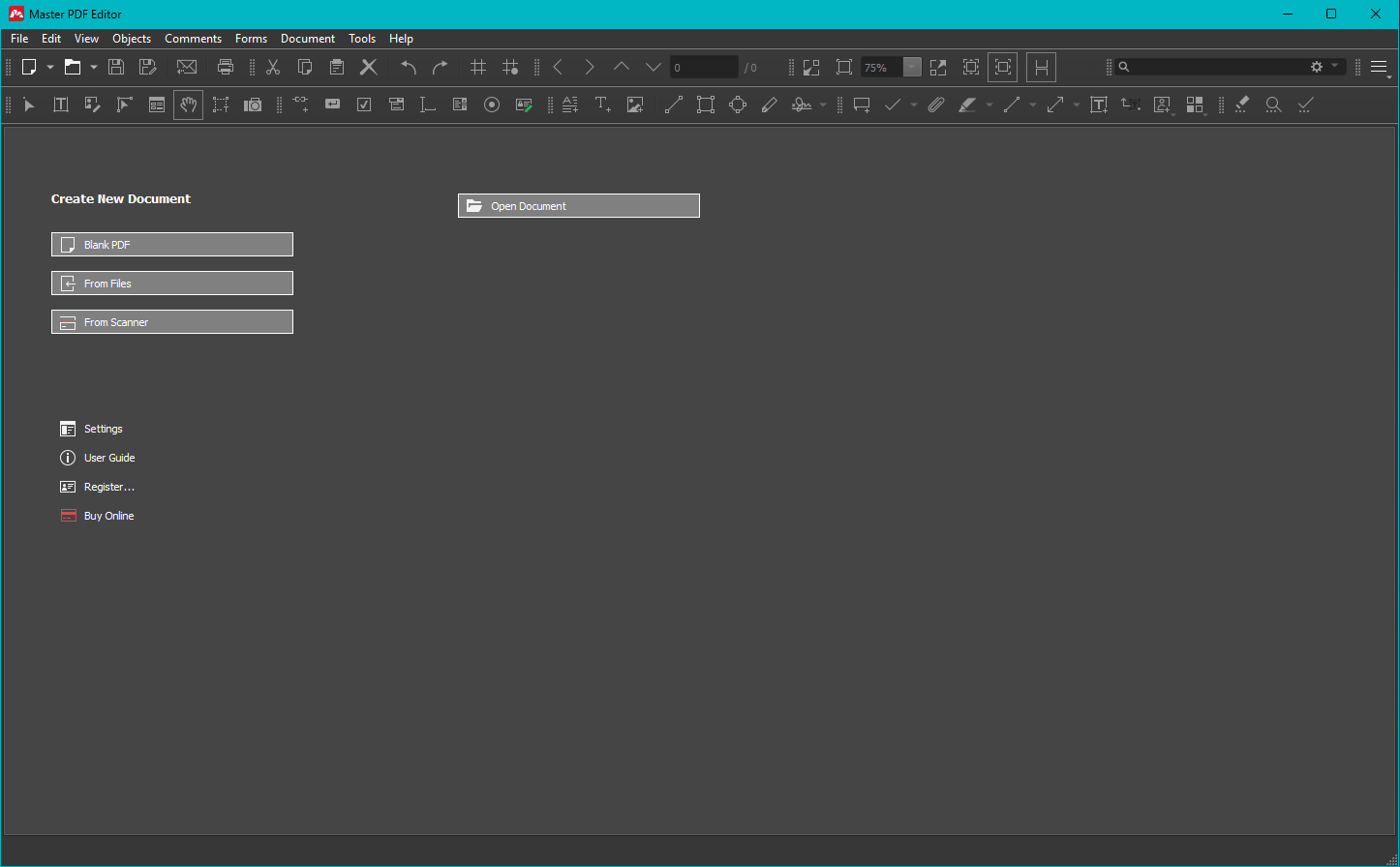Viewport: 1400px width, 867px height.
Task: Expand the double-headed arrow tool dropdown
Action: click(x=1077, y=105)
